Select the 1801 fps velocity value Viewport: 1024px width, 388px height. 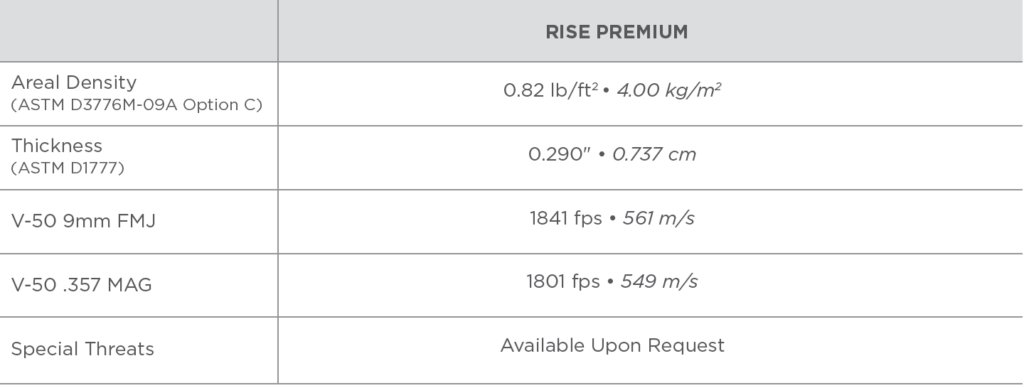563,282
